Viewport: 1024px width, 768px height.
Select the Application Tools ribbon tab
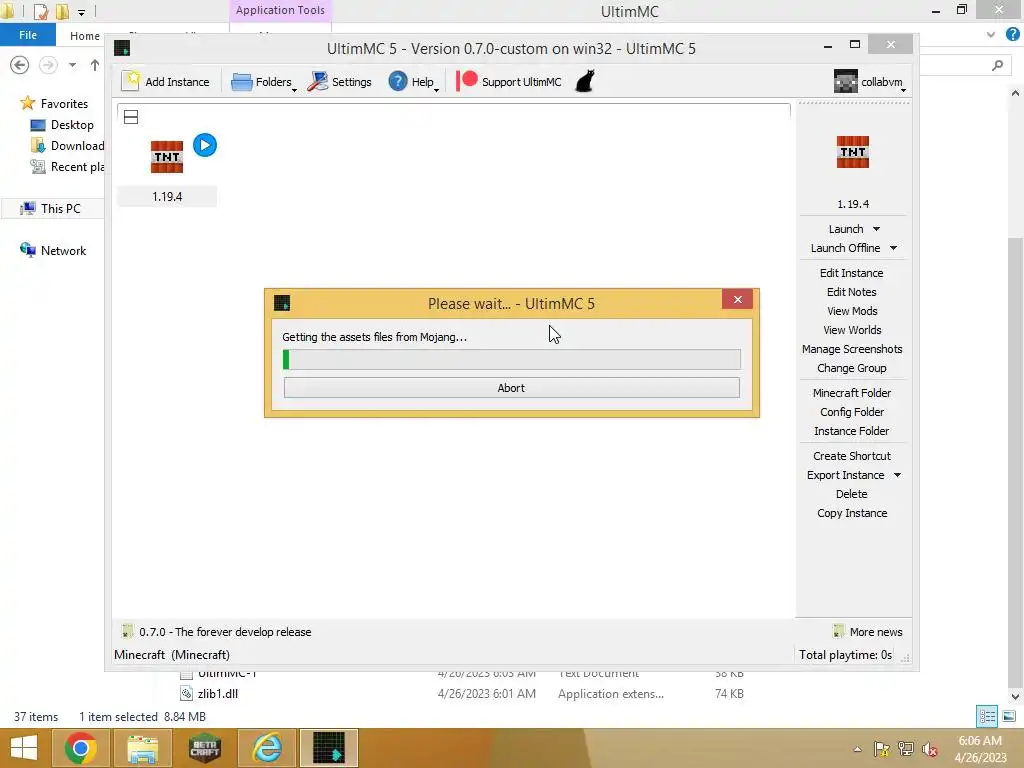click(280, 10)
